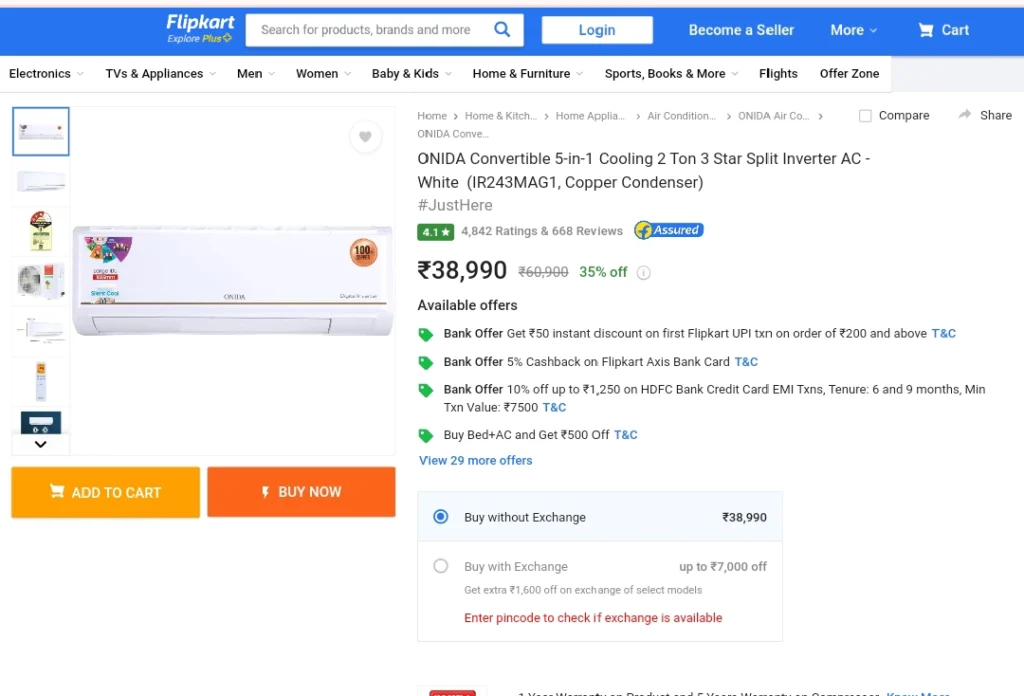Click the Login button
Image resolution: width=1024 pixels, height=696 pixels.
point(597,30)
